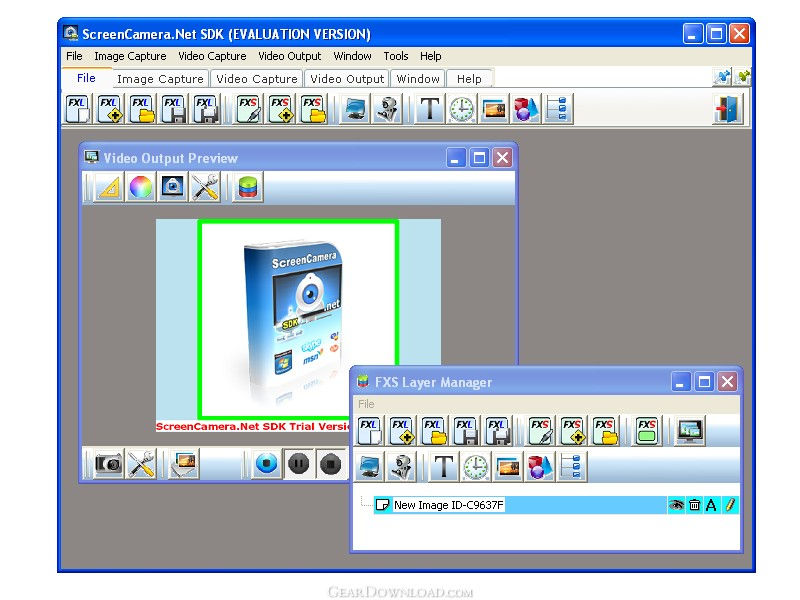Click FXS open-folder icon in main toolbar

pyautogui.click(x=313, y=109)
